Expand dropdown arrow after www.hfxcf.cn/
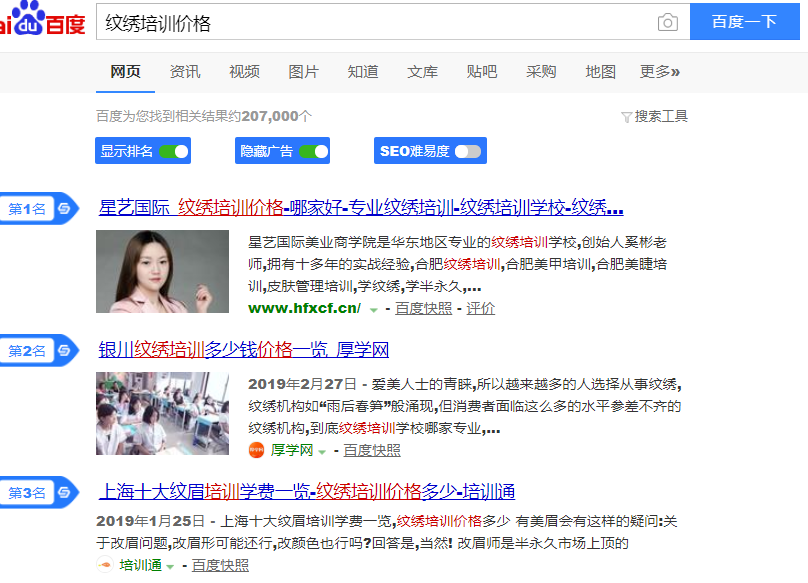 coord(374,310)
